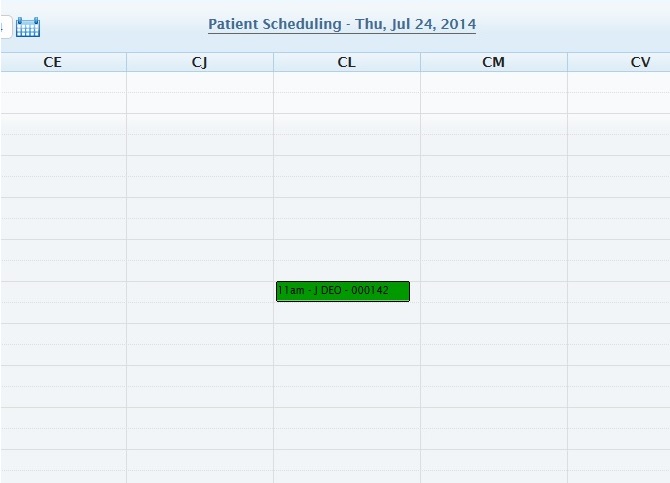Select first time slot under CL header

tap(346, 82)
